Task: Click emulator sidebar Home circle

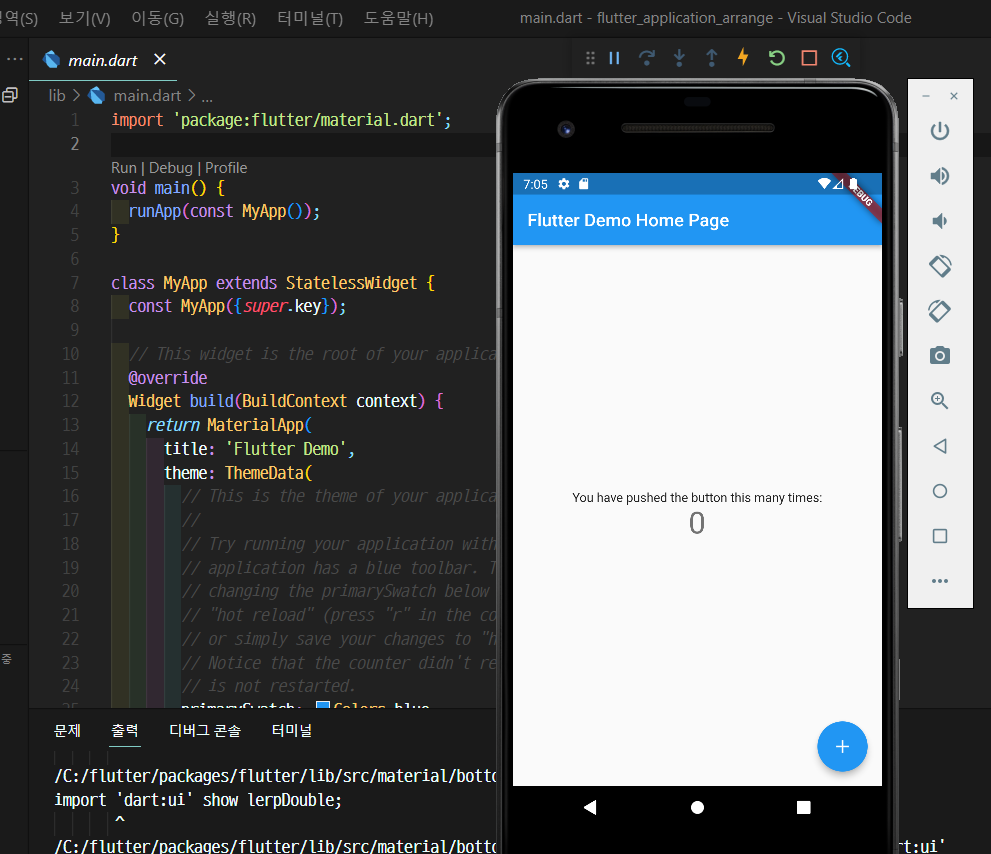Action: 940,491
